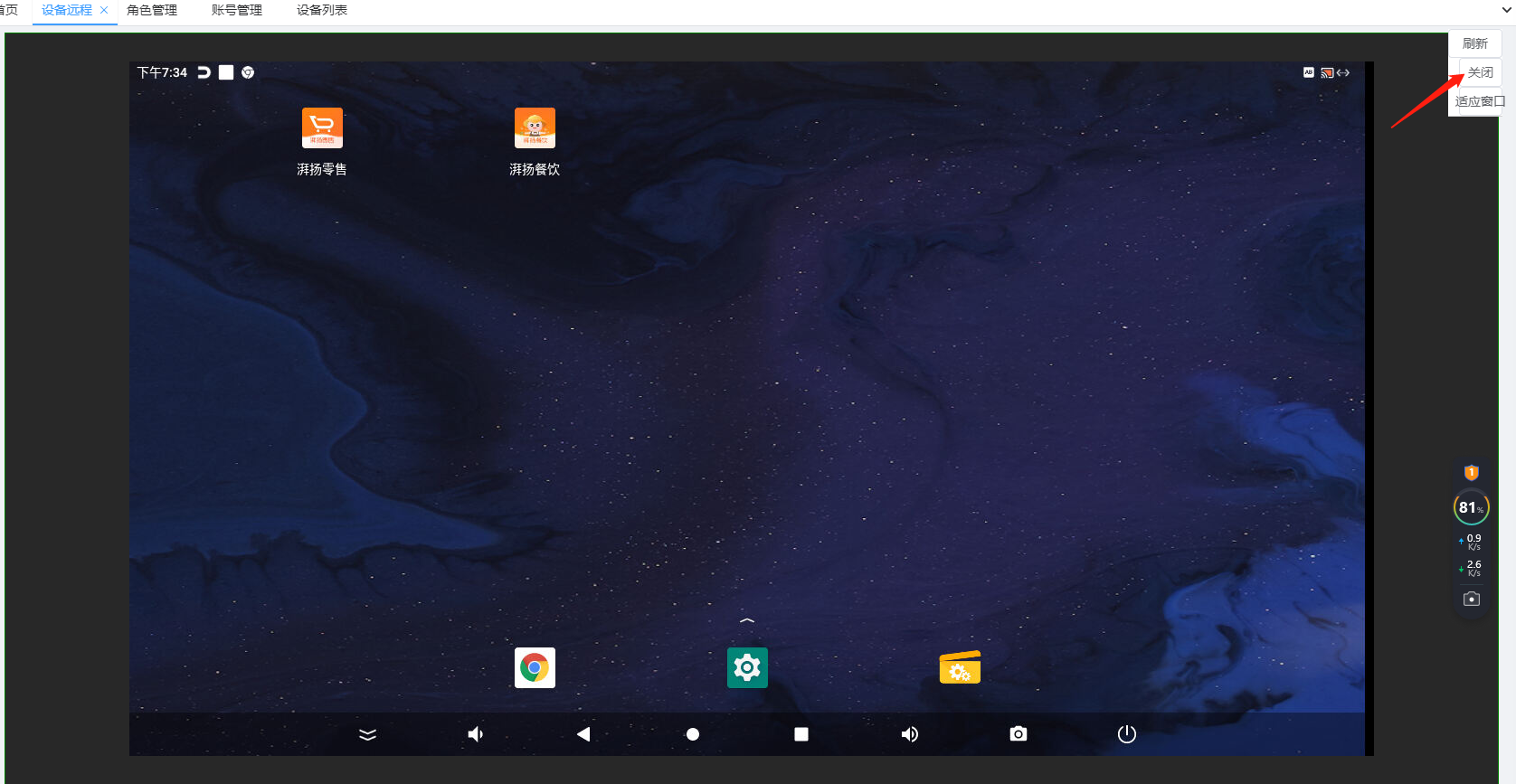Click the 关闭 close button
Viewport: 1516px width, 784px height.
1481,72
